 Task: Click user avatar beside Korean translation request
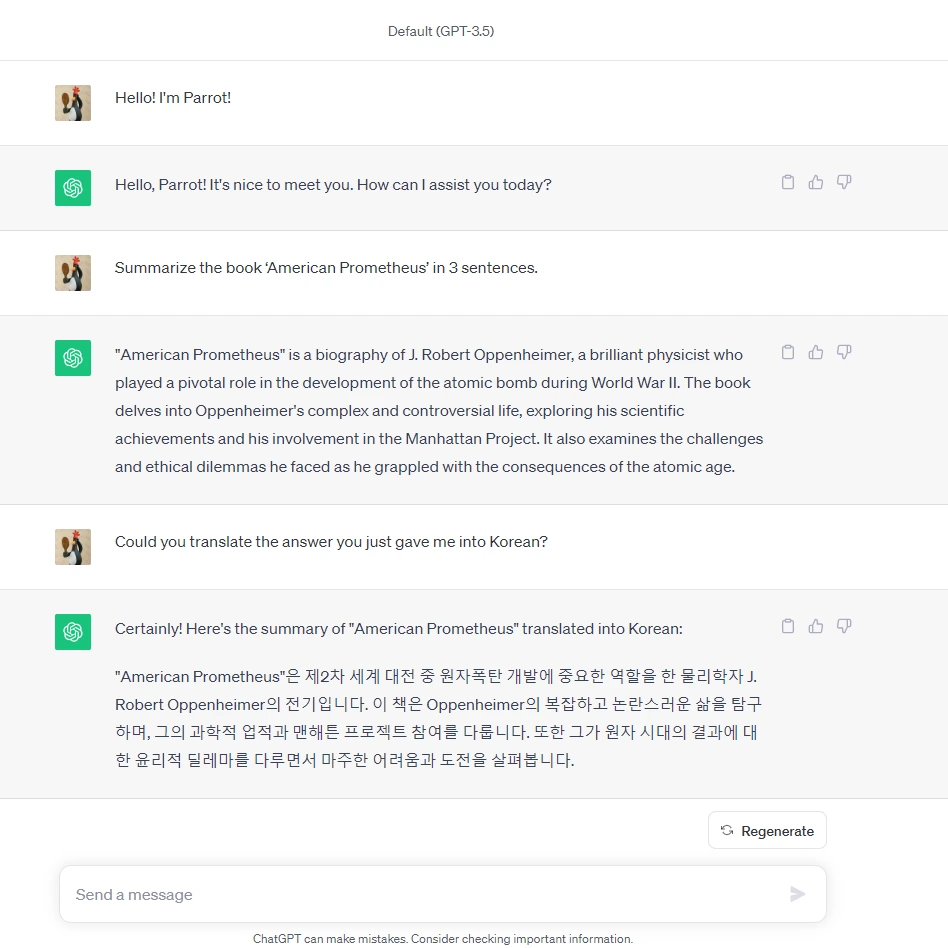(x=73, y=547)
